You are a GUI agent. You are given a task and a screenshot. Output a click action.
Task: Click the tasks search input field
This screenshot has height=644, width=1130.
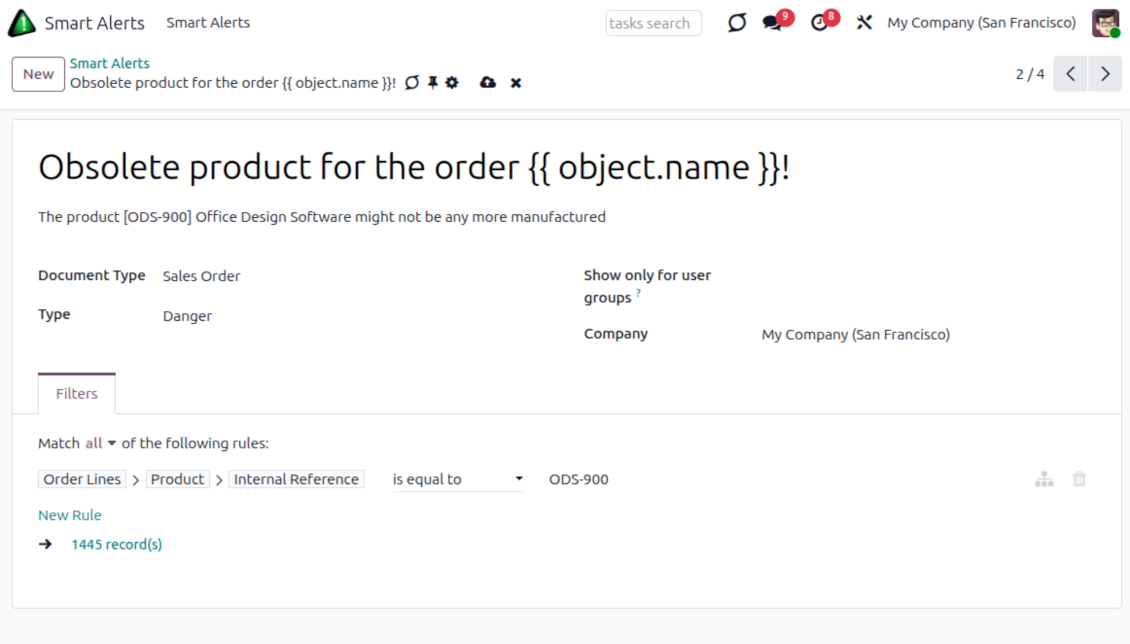[x=653, y=23]
